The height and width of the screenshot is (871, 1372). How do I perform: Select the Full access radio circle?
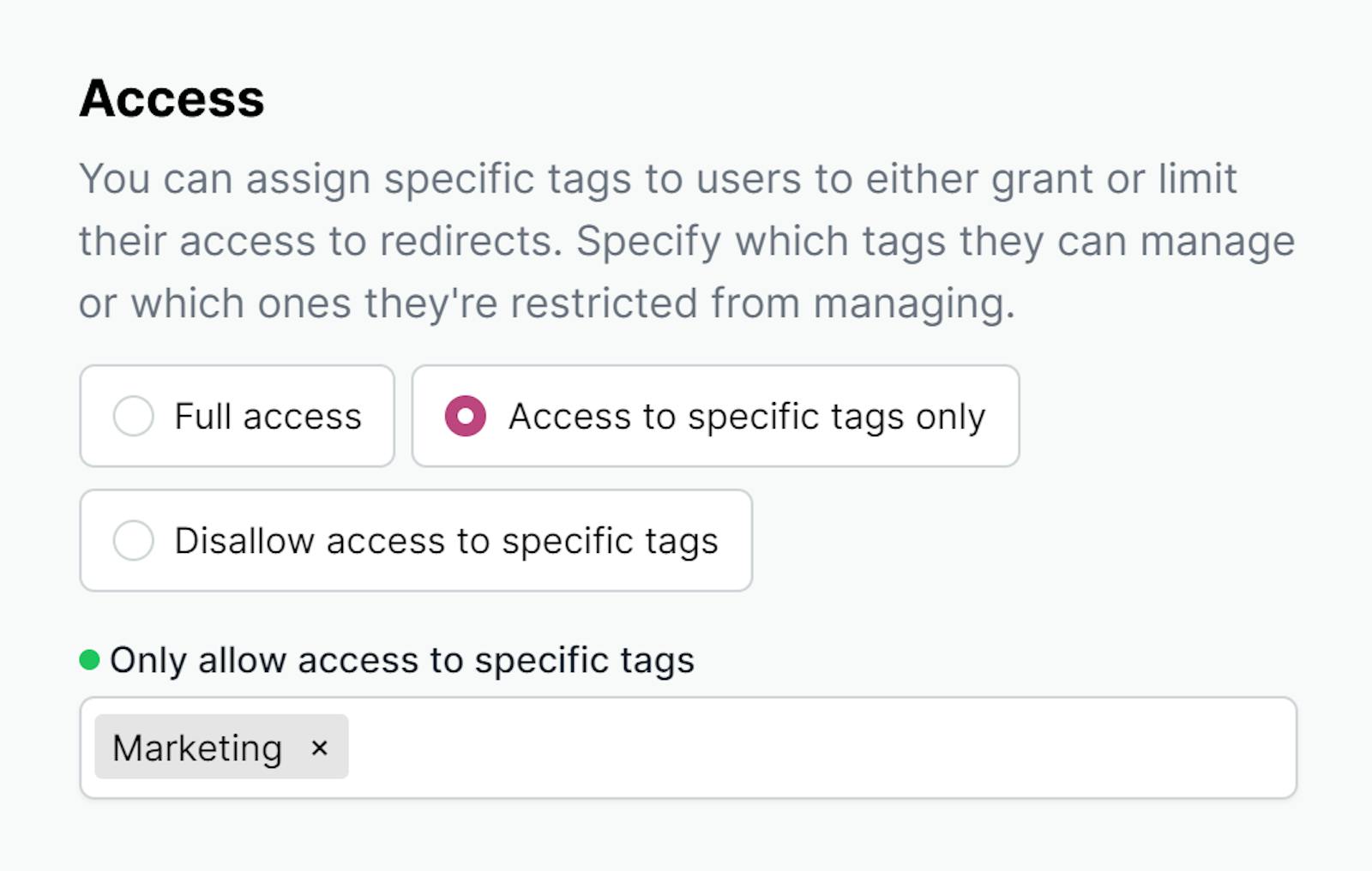click(134, 417)
